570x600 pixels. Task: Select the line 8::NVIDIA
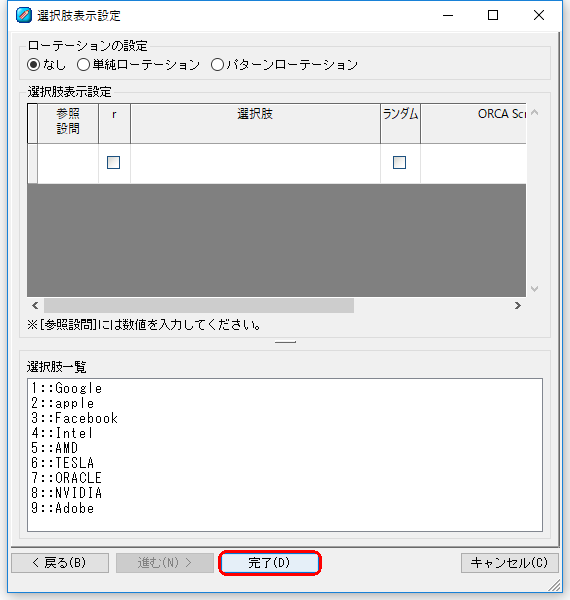[67, 492]
